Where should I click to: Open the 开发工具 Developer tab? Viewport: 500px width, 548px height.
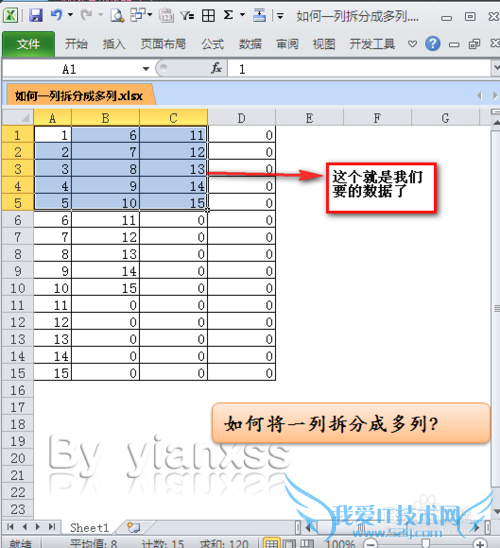click(x=372, y=44)
